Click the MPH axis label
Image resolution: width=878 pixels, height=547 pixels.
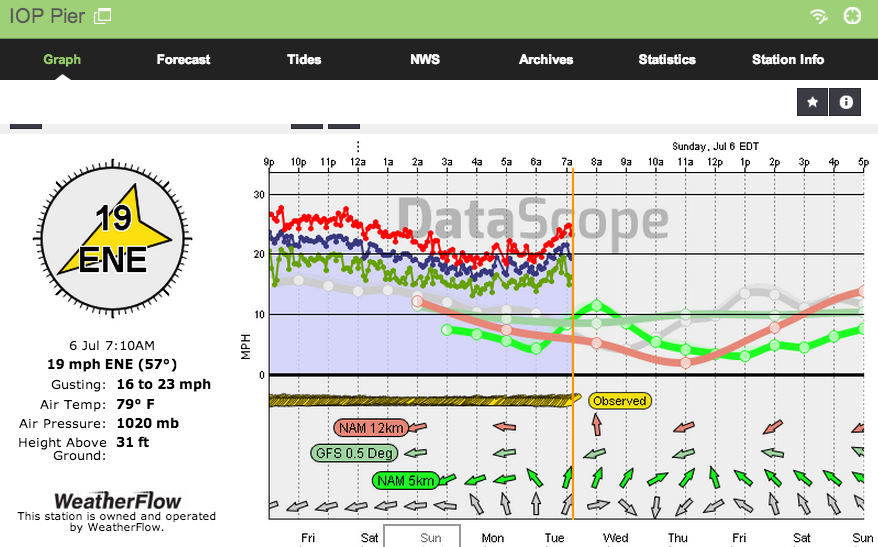(246, 347)
